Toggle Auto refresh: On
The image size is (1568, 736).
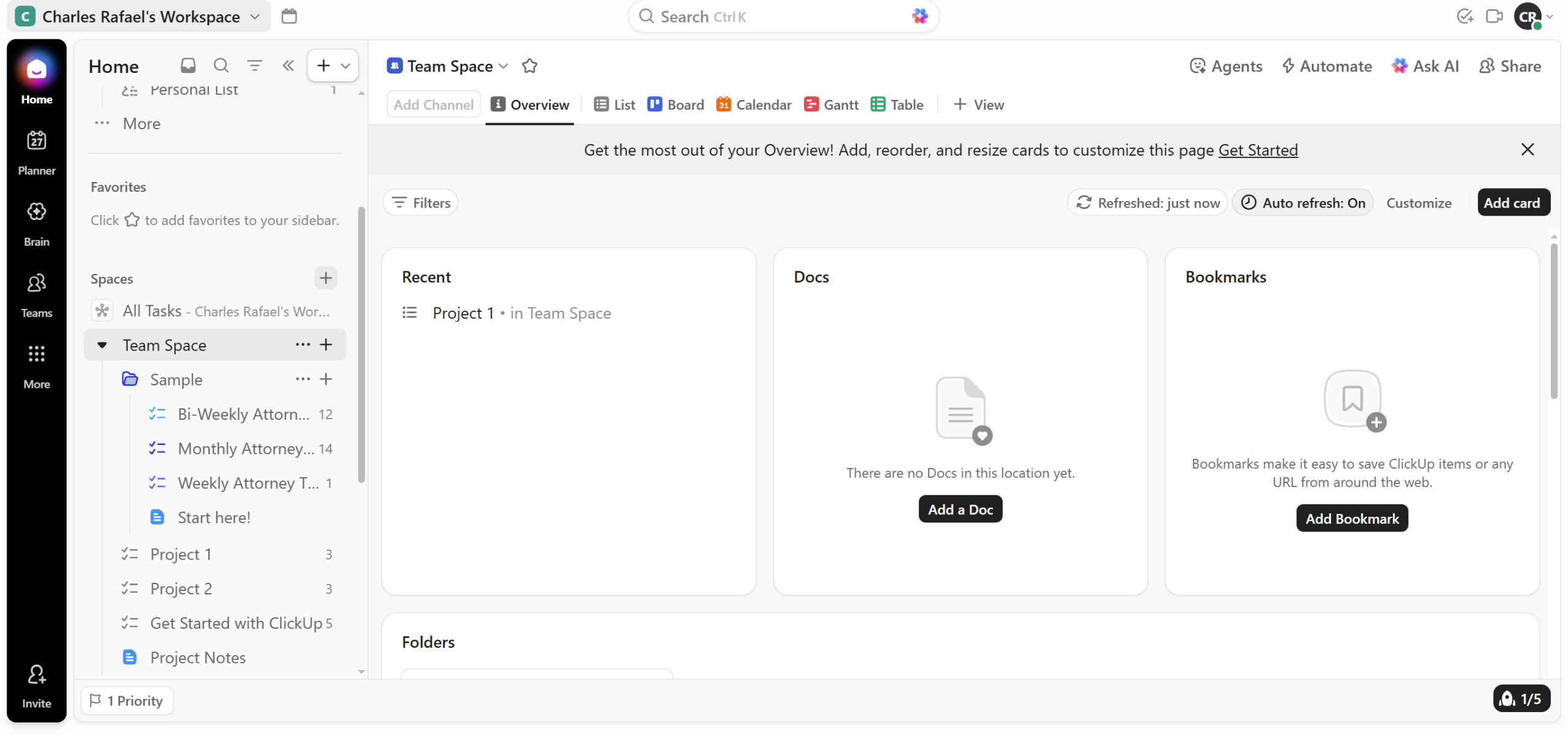point(1303,203)
